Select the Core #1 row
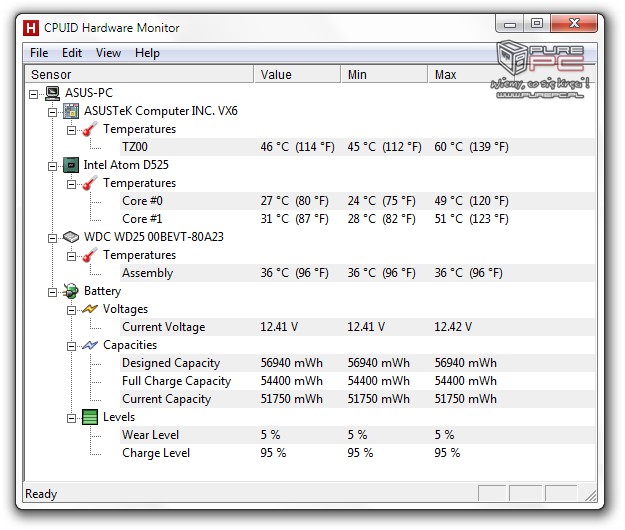Screen dimensions: 625x530 tap(358, 219)
